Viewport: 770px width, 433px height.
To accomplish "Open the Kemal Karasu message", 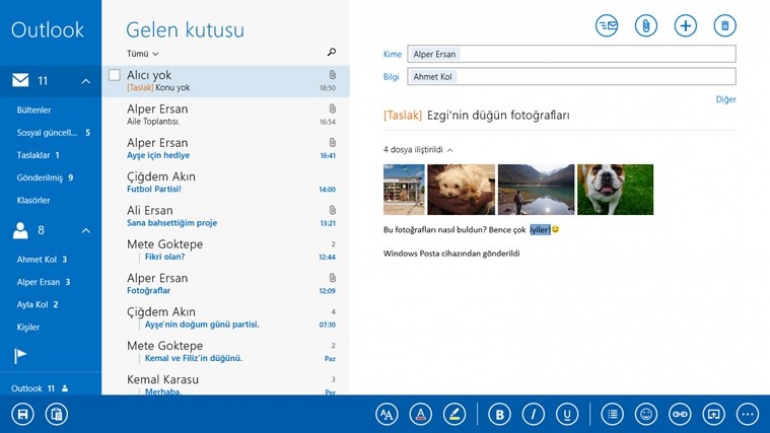I will point(226,383).
